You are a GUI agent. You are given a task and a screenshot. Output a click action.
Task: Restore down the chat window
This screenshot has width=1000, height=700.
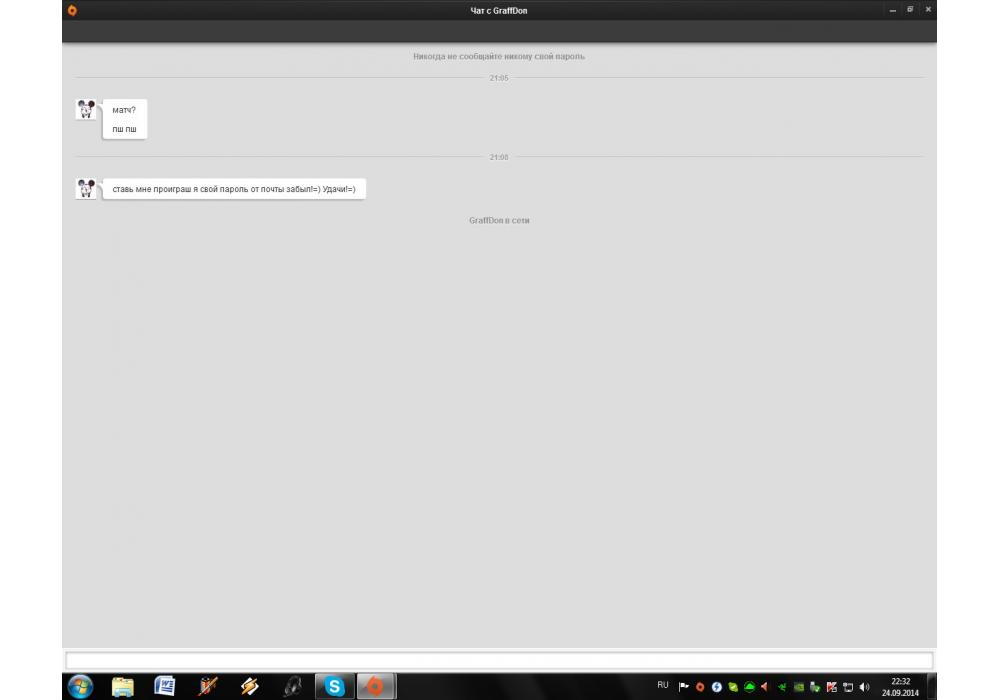tap(910, 9)
